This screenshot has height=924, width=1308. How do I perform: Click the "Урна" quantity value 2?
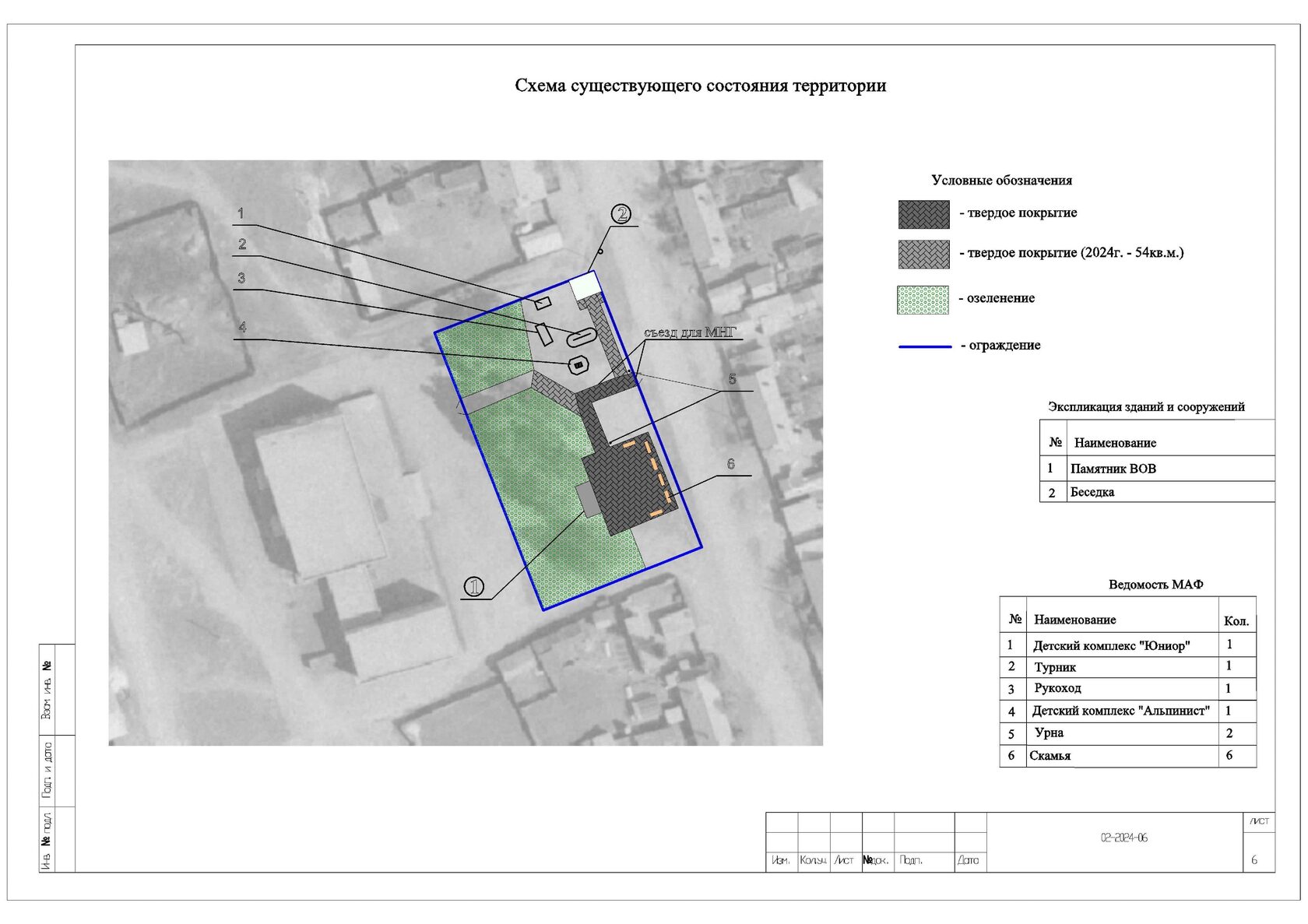(x=1229, y=733)
